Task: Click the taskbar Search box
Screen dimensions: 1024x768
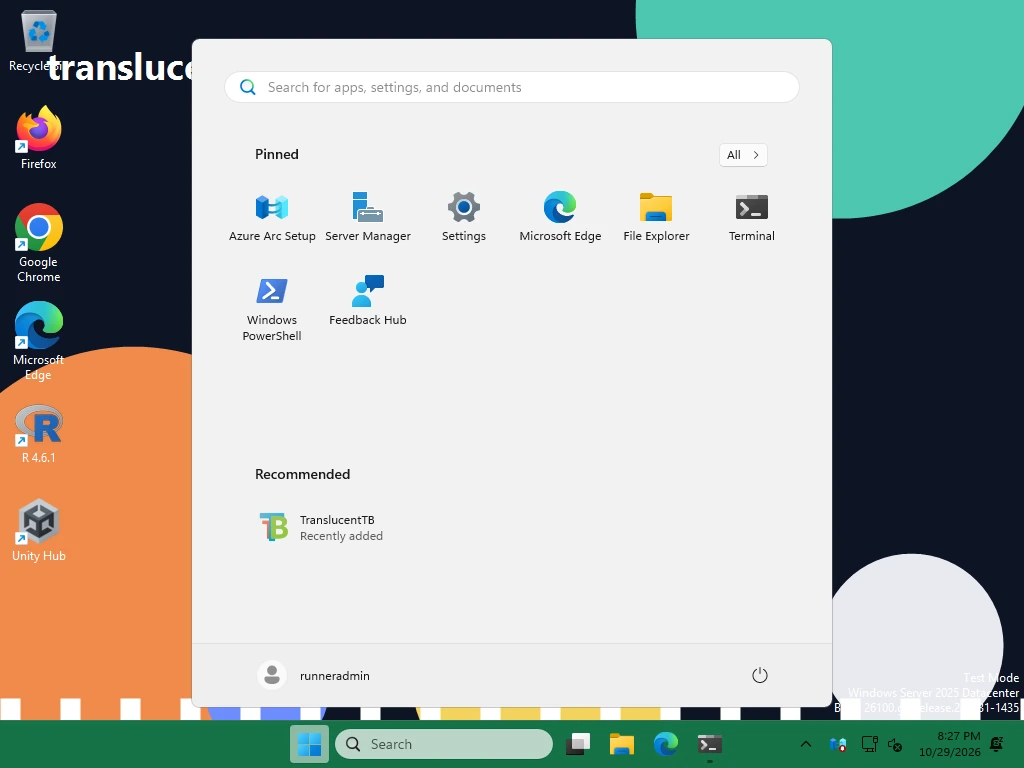Action: pyautogui.click(x=444, y=744)
